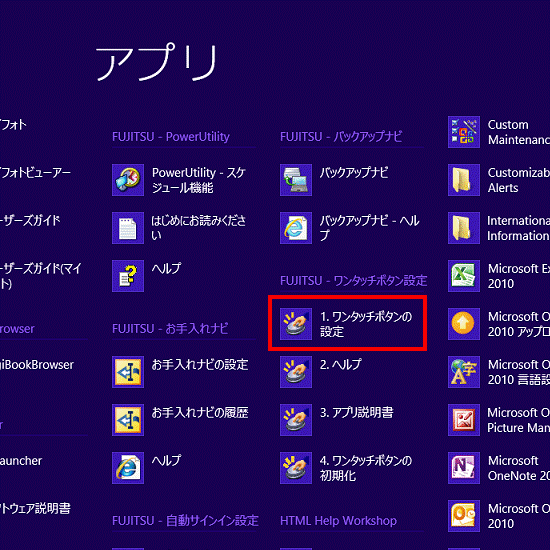Click the FUJITSU - PowerUtility group header
This screenshot has width=550, height=550.
[171, 136]
